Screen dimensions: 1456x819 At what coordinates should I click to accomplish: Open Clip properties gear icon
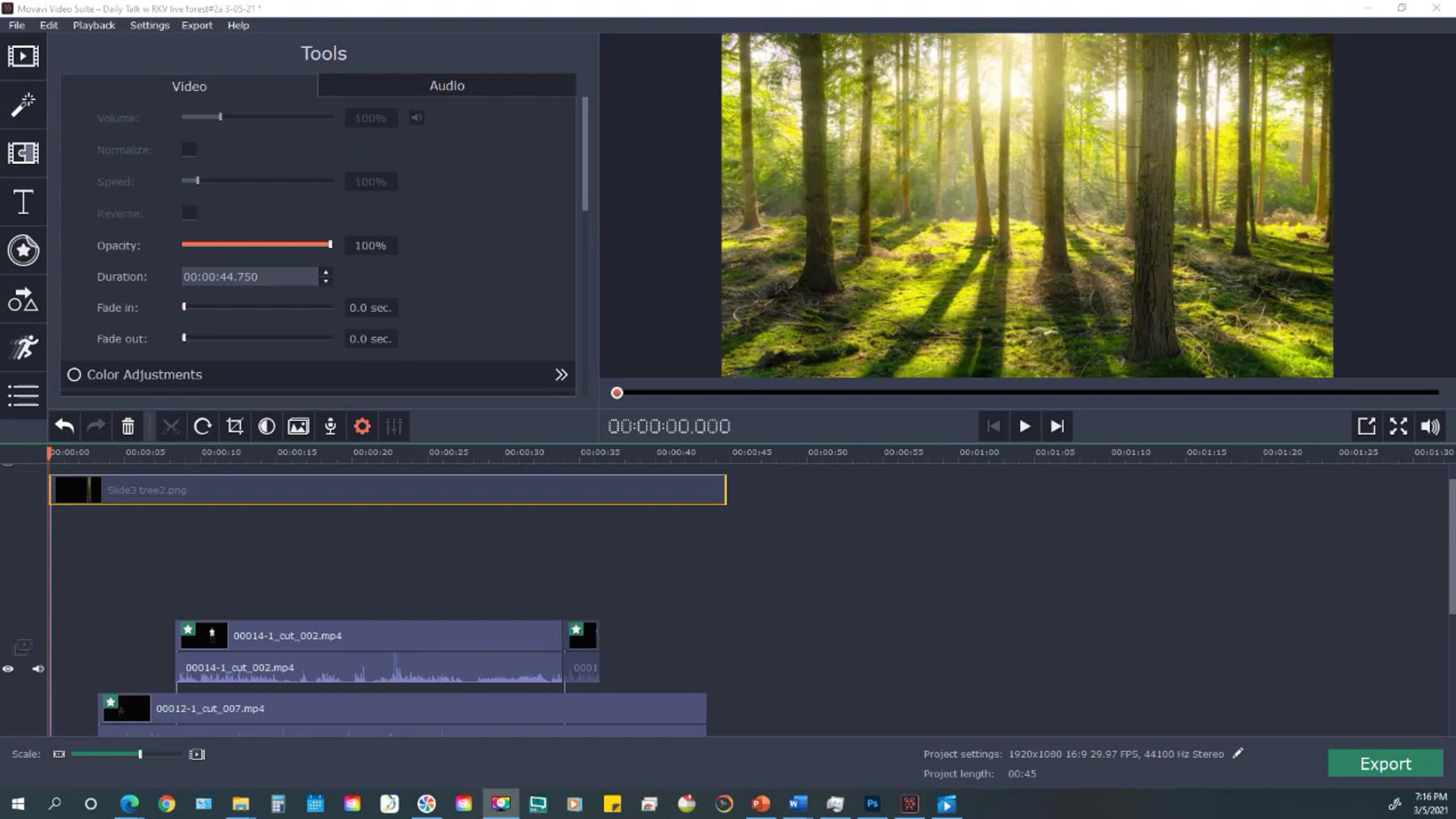[362, 426]
